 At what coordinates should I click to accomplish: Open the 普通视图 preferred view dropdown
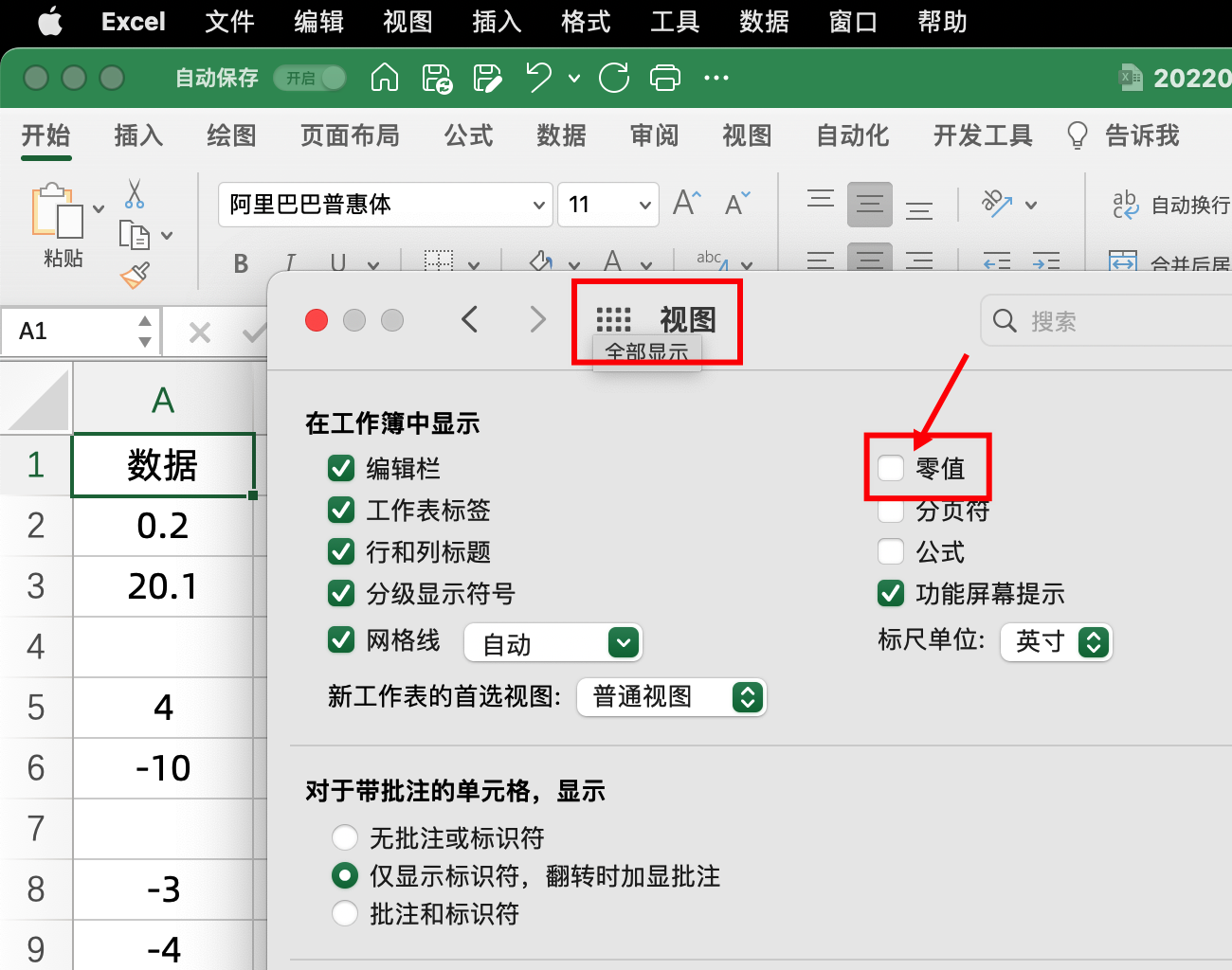coord(671,697)
